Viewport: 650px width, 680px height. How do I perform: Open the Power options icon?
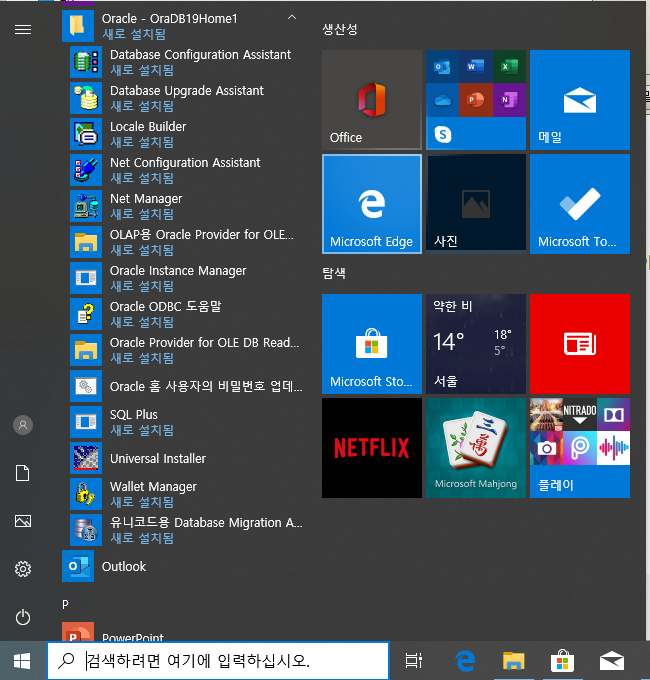pos(23,617)
